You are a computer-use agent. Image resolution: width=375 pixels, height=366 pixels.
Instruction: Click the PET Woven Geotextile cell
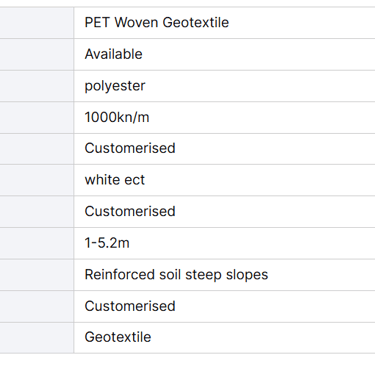(x=224, y=23)
